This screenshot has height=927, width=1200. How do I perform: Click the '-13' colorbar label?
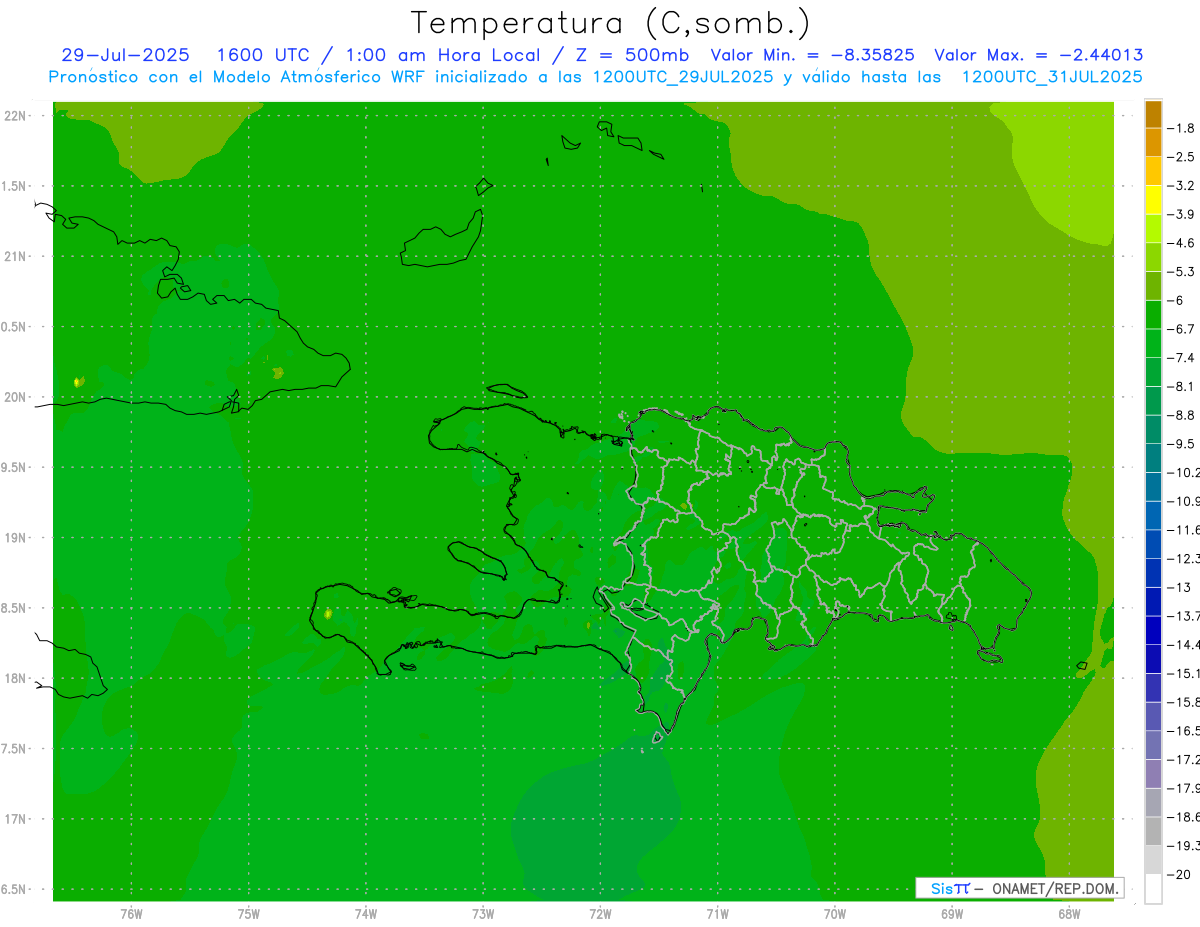[1181, 587]
